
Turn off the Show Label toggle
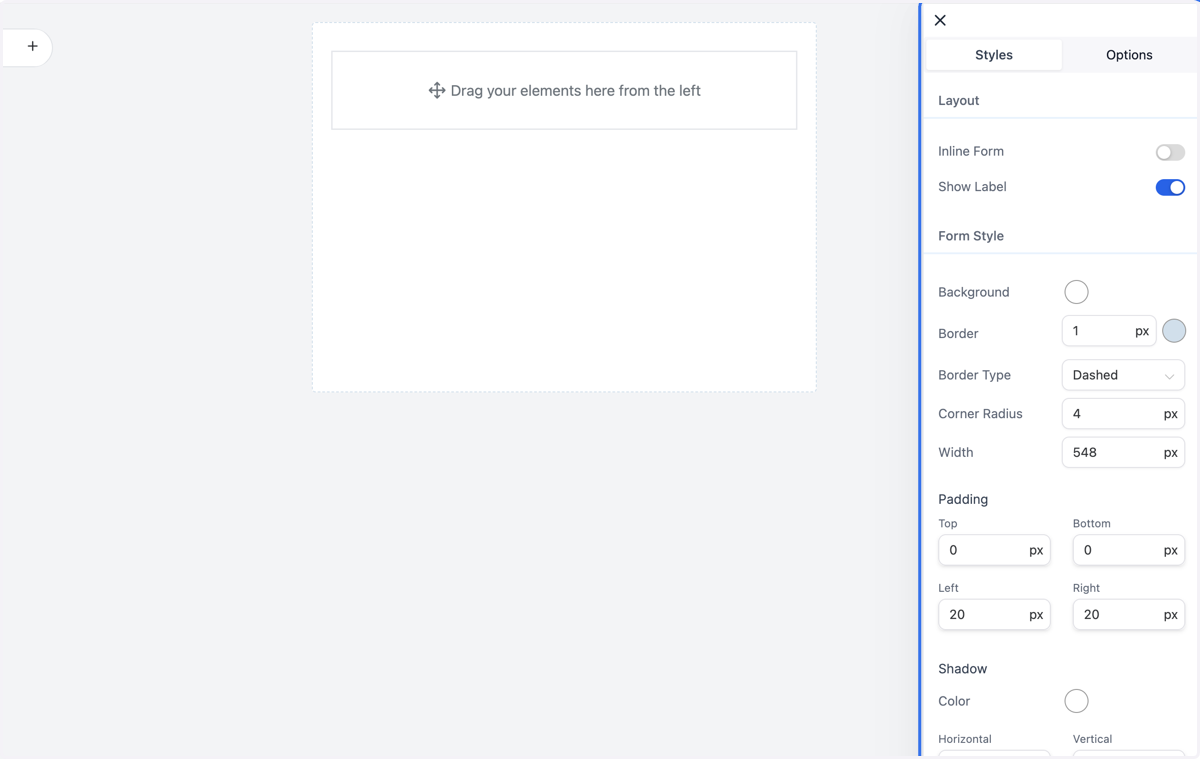[1170, 187]
